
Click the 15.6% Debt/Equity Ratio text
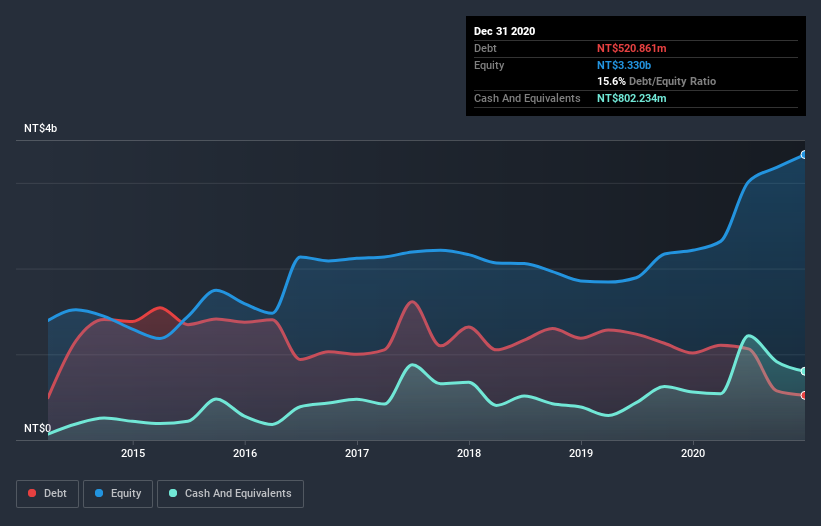pyautogui.click(x=656, y=81)
